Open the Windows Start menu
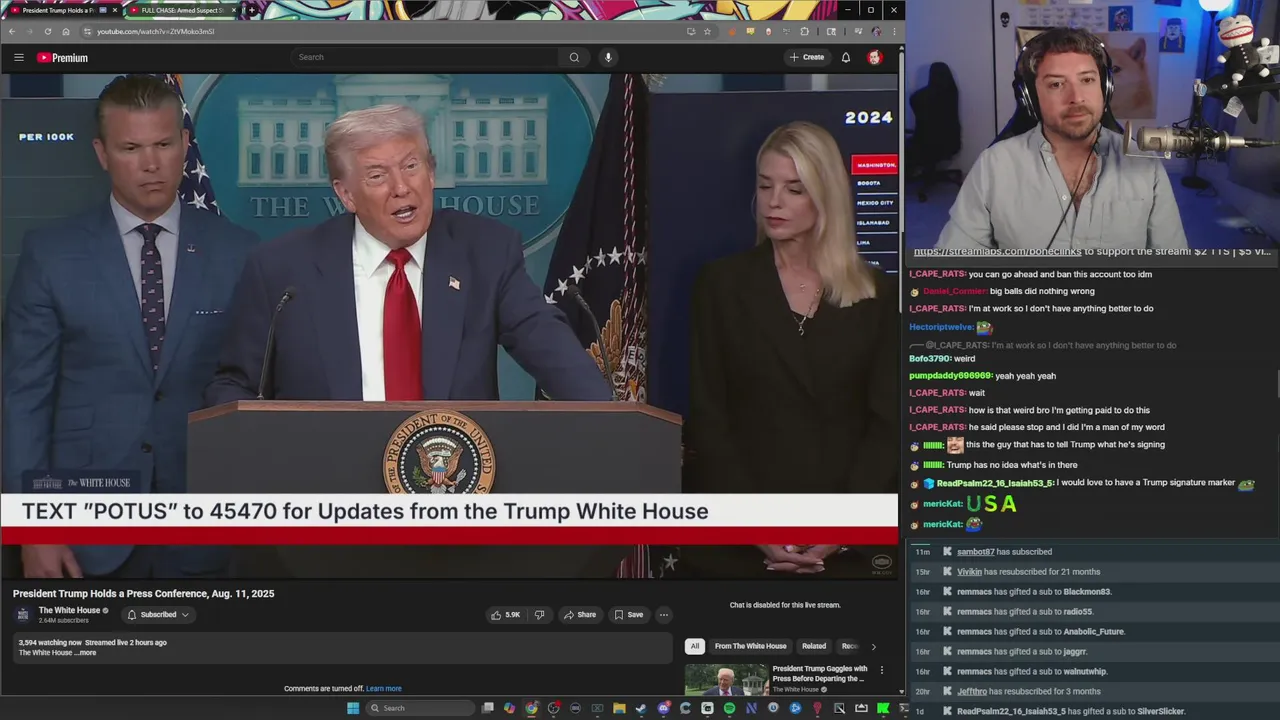 (x=353, y=708)
